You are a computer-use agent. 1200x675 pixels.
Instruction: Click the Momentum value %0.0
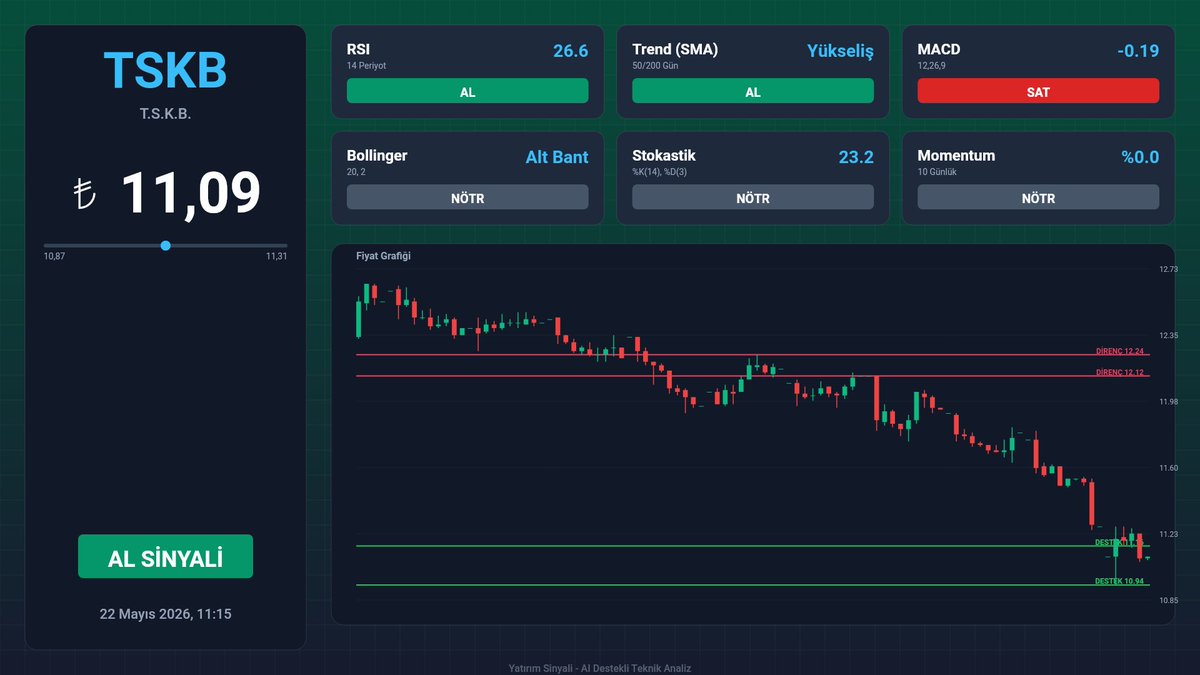(1140, 157)
